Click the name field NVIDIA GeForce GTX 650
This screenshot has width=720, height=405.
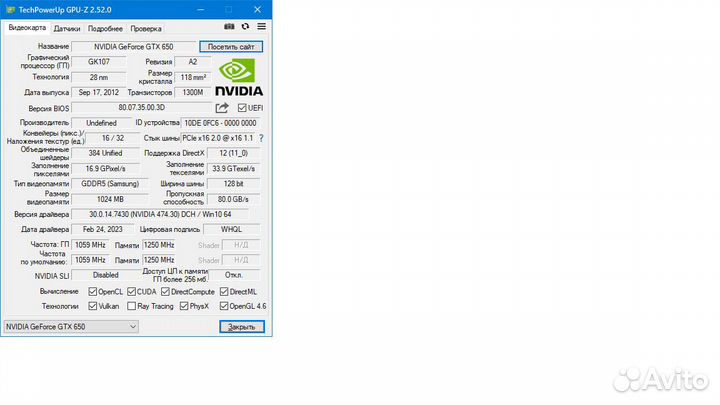coord(134,46)
